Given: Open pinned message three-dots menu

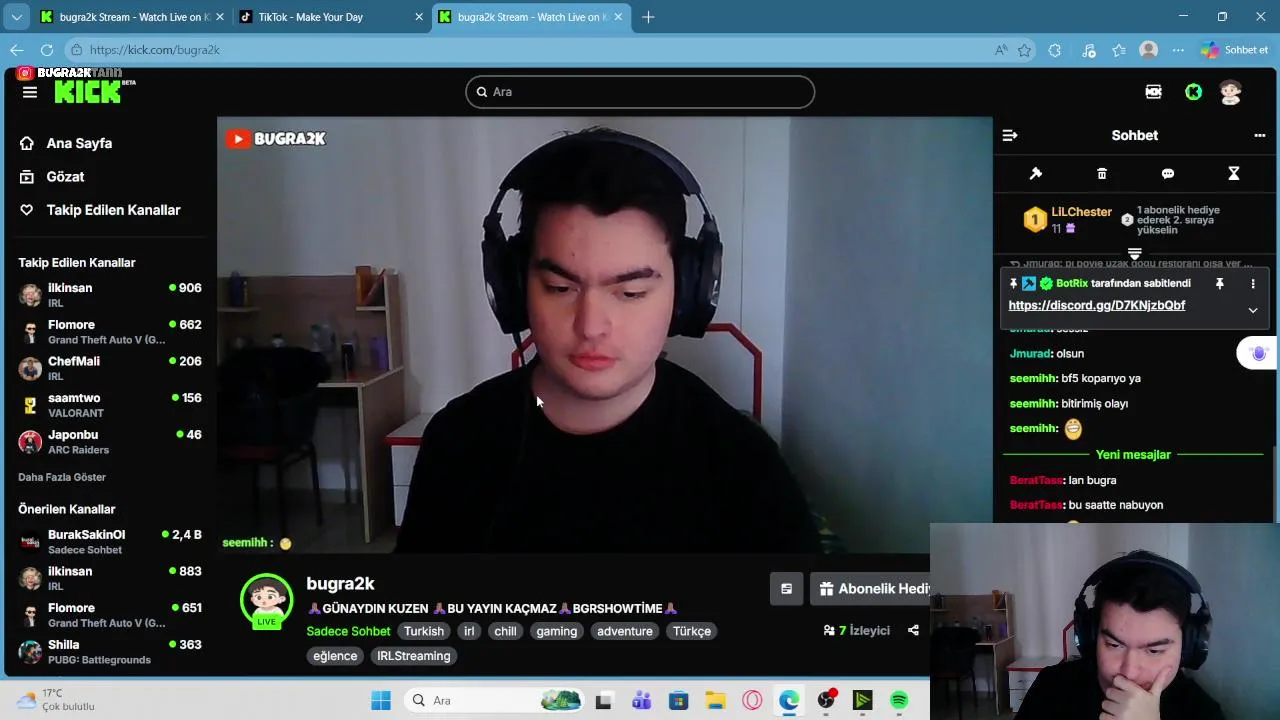Looking at the screenshot, I should pos(1252,284).
